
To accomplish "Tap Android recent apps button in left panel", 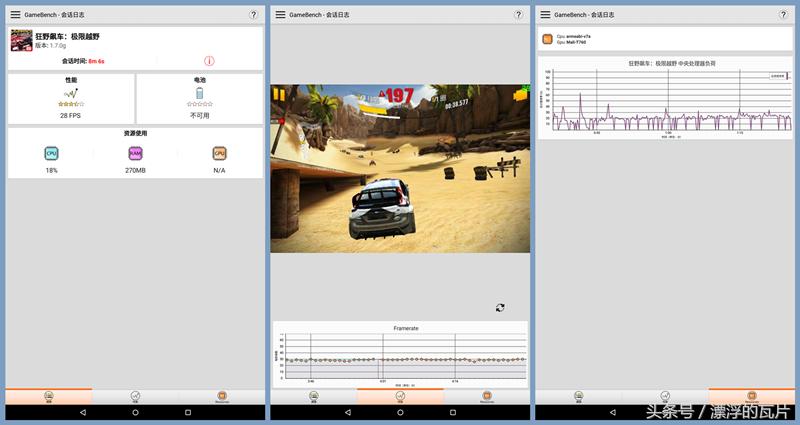I will [188, 412].
